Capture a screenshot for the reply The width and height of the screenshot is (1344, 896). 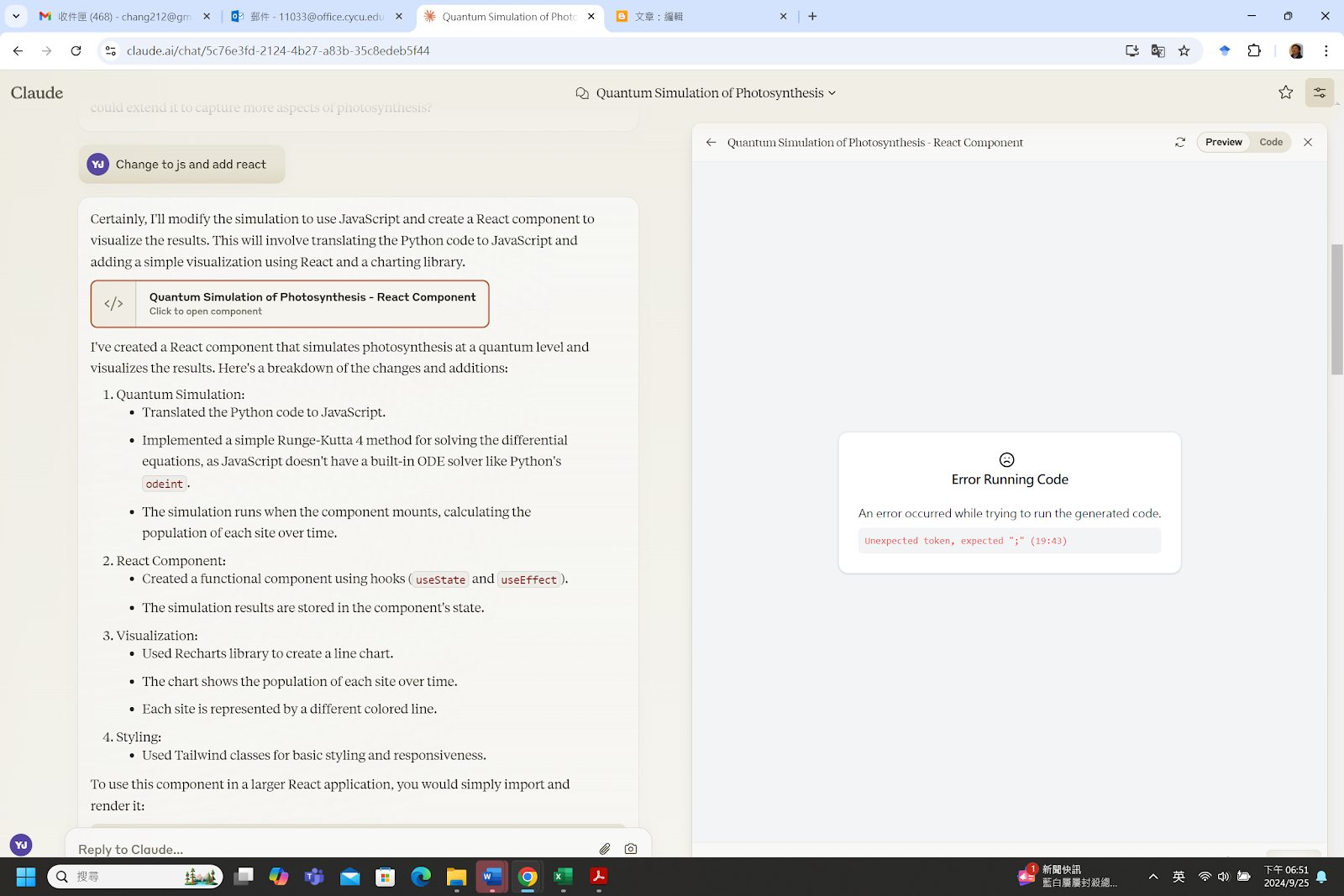(631, 849)
